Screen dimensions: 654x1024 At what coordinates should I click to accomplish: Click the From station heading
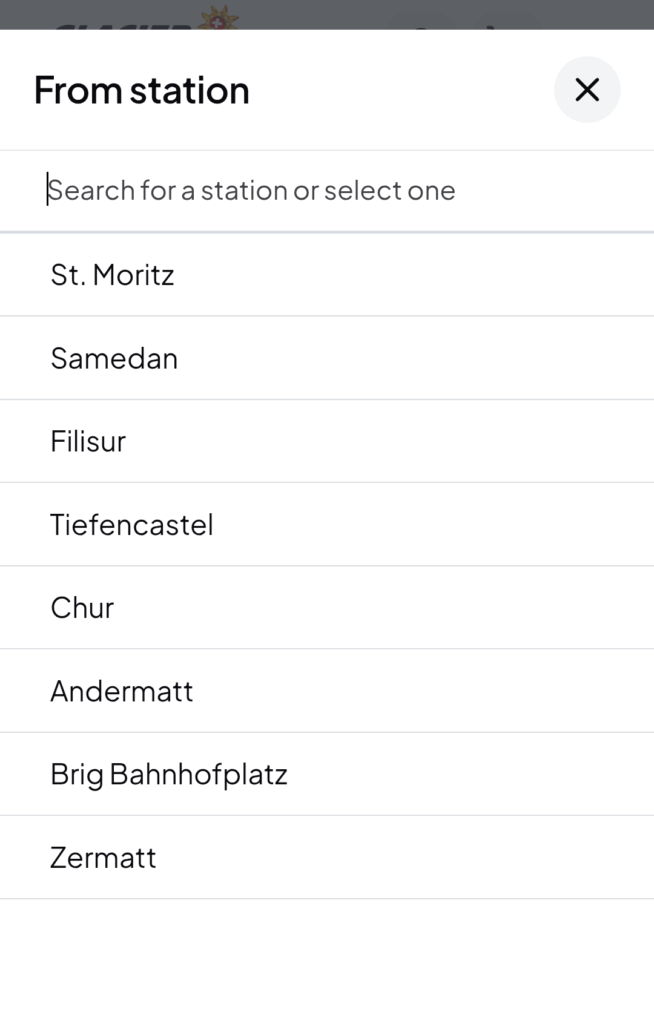pos(142,90)
